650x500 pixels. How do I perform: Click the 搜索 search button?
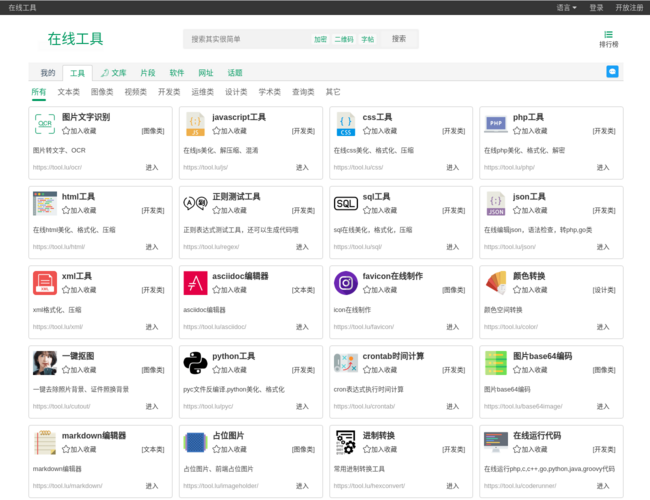(x=399, y=39)
